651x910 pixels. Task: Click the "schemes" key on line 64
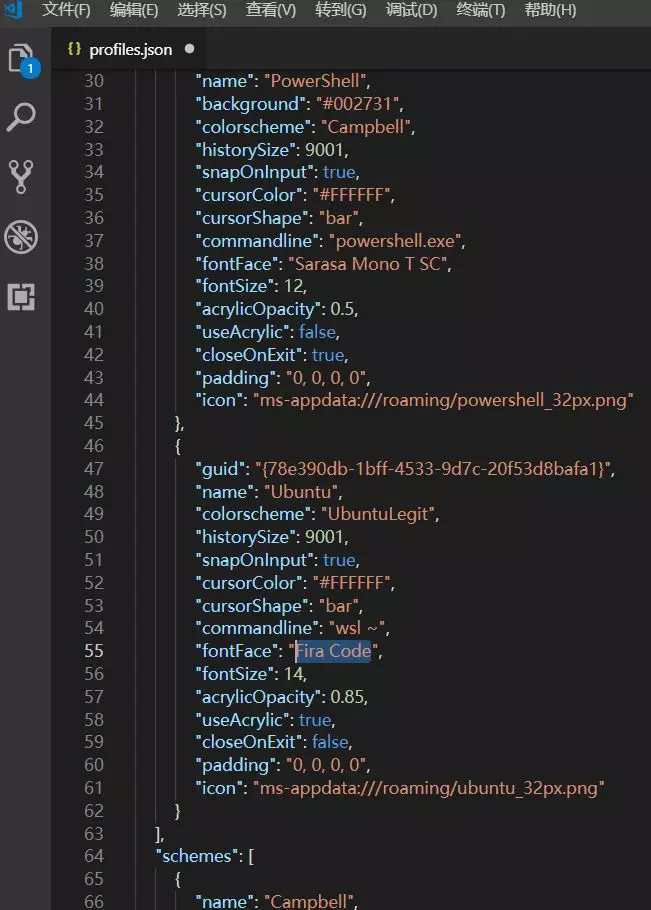click(x=196, y=856)
